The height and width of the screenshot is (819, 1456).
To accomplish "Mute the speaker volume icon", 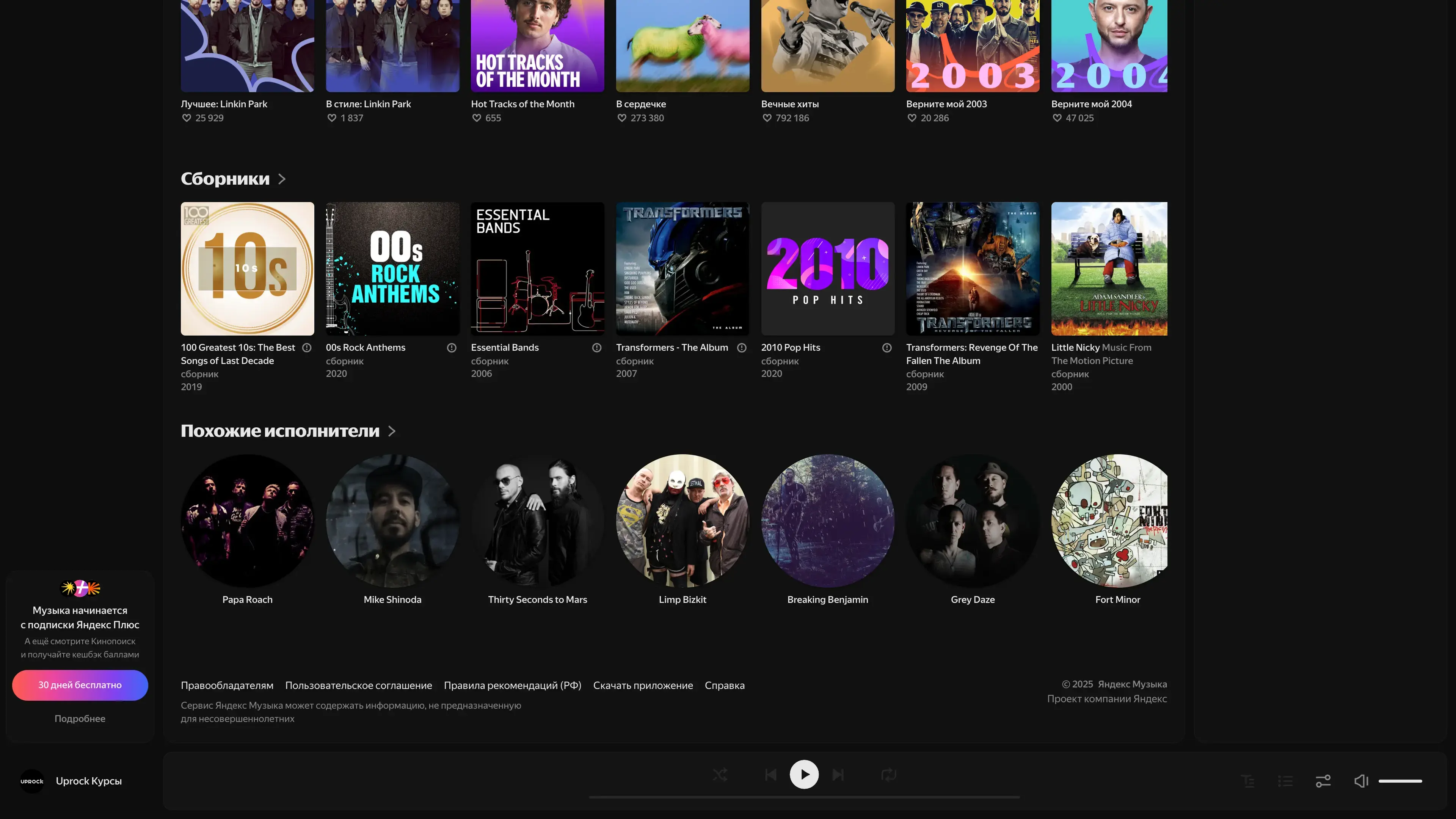I will [1361, 781].
